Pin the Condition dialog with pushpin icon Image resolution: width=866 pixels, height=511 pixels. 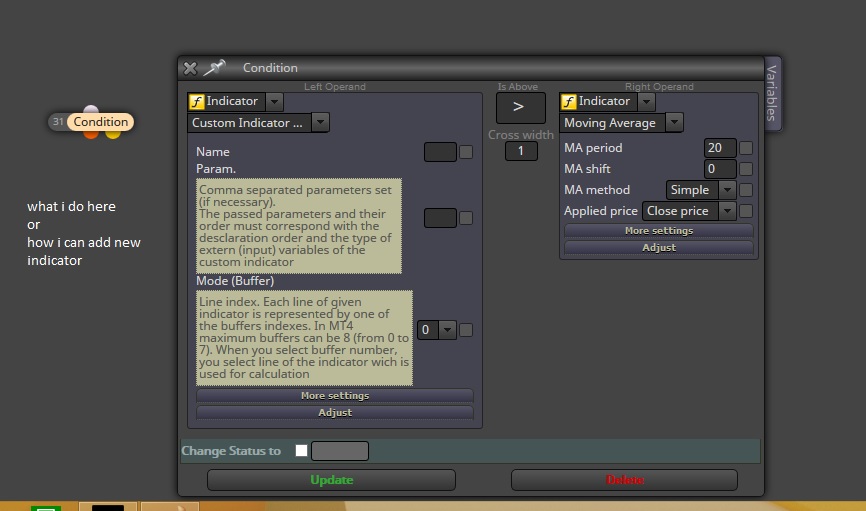tap(214, 67)
